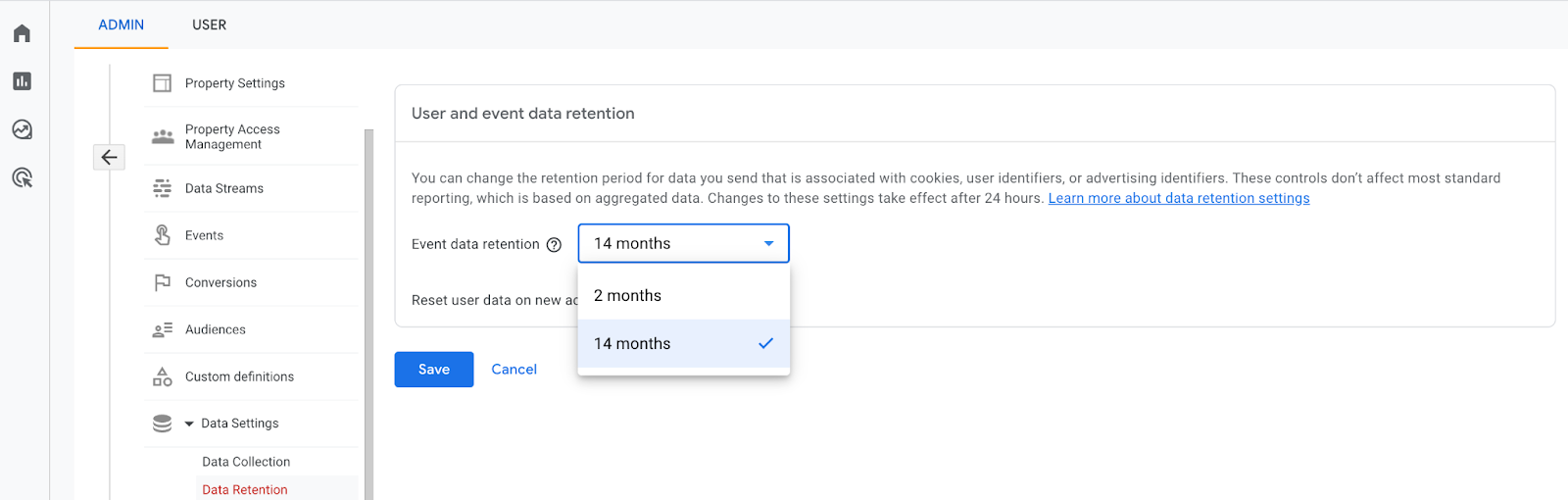This screenshot has height=500, width=1568.
Task: Open the Data Collection menu item
Action: pyautogui.click(x=246, y=462)
